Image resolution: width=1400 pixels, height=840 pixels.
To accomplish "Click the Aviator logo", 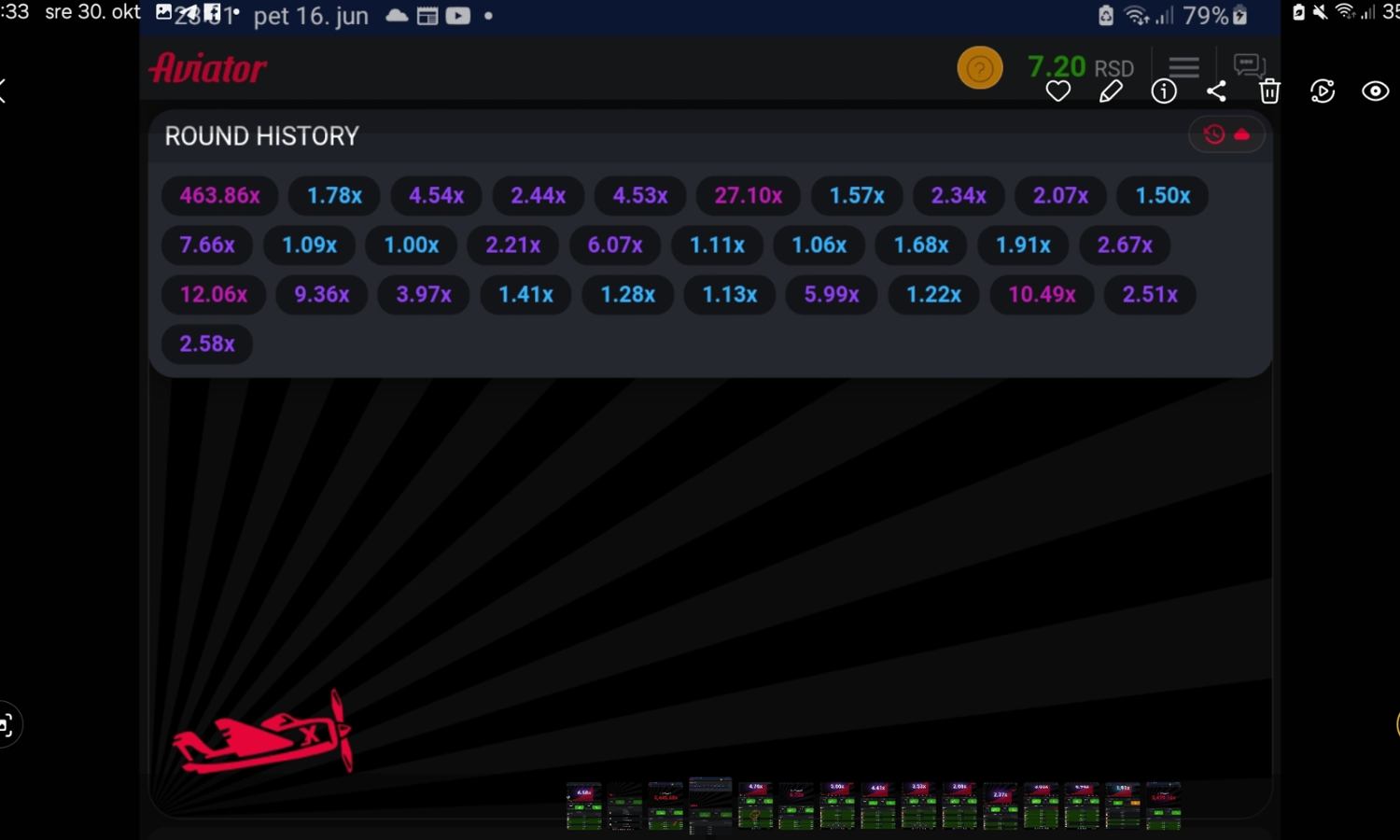I will pos(208,68).
